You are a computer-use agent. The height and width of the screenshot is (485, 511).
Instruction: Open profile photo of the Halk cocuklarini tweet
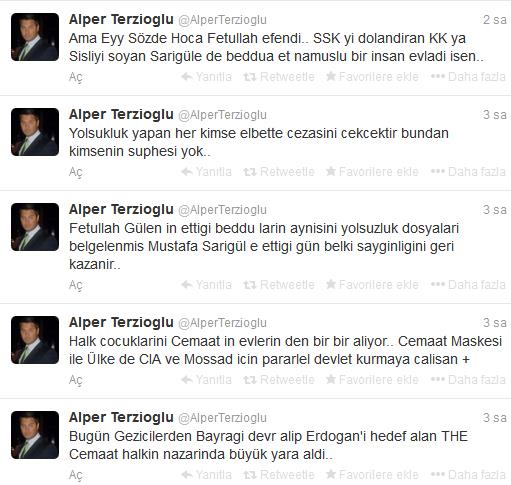pos(35,340)
